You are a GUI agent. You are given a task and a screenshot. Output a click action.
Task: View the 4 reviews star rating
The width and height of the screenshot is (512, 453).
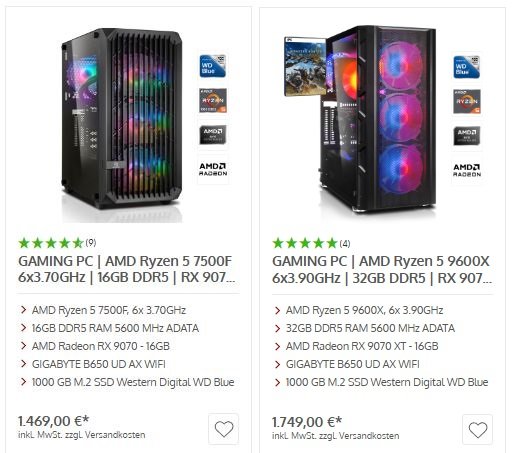pyautogui.click(x=311, y=243)
